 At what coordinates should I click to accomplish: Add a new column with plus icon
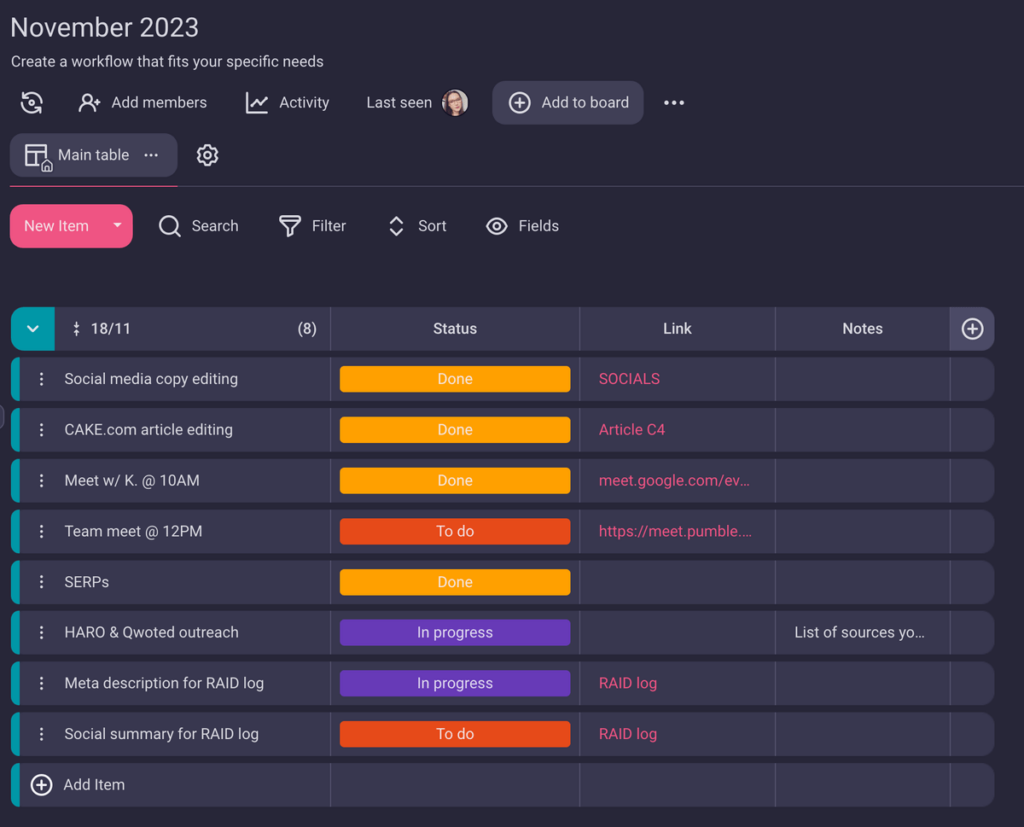coord(971,328)
